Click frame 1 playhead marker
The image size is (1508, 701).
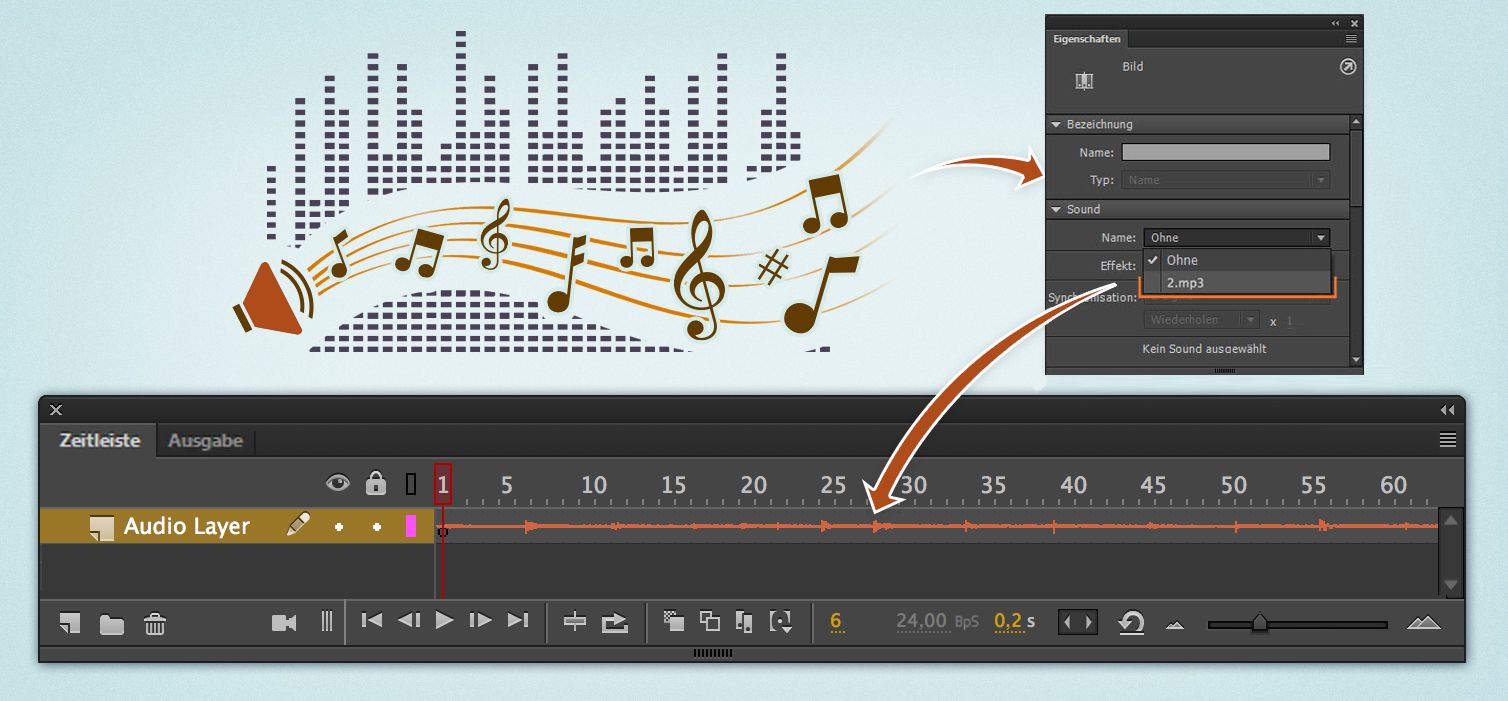tap(443, 484)
